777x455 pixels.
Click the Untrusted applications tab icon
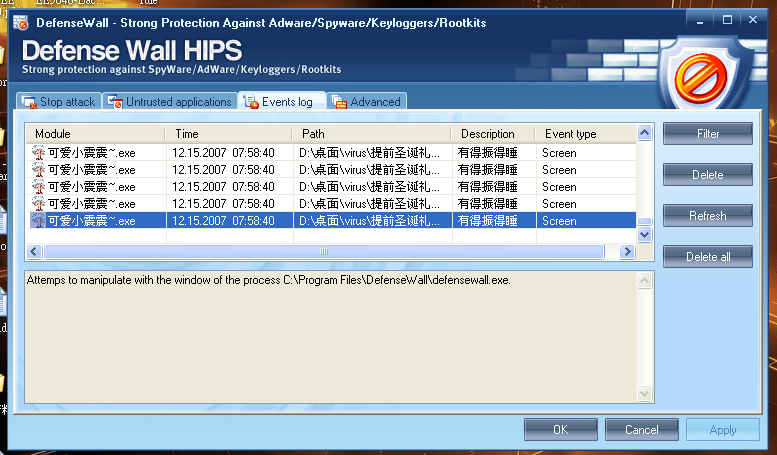[115, 102]
